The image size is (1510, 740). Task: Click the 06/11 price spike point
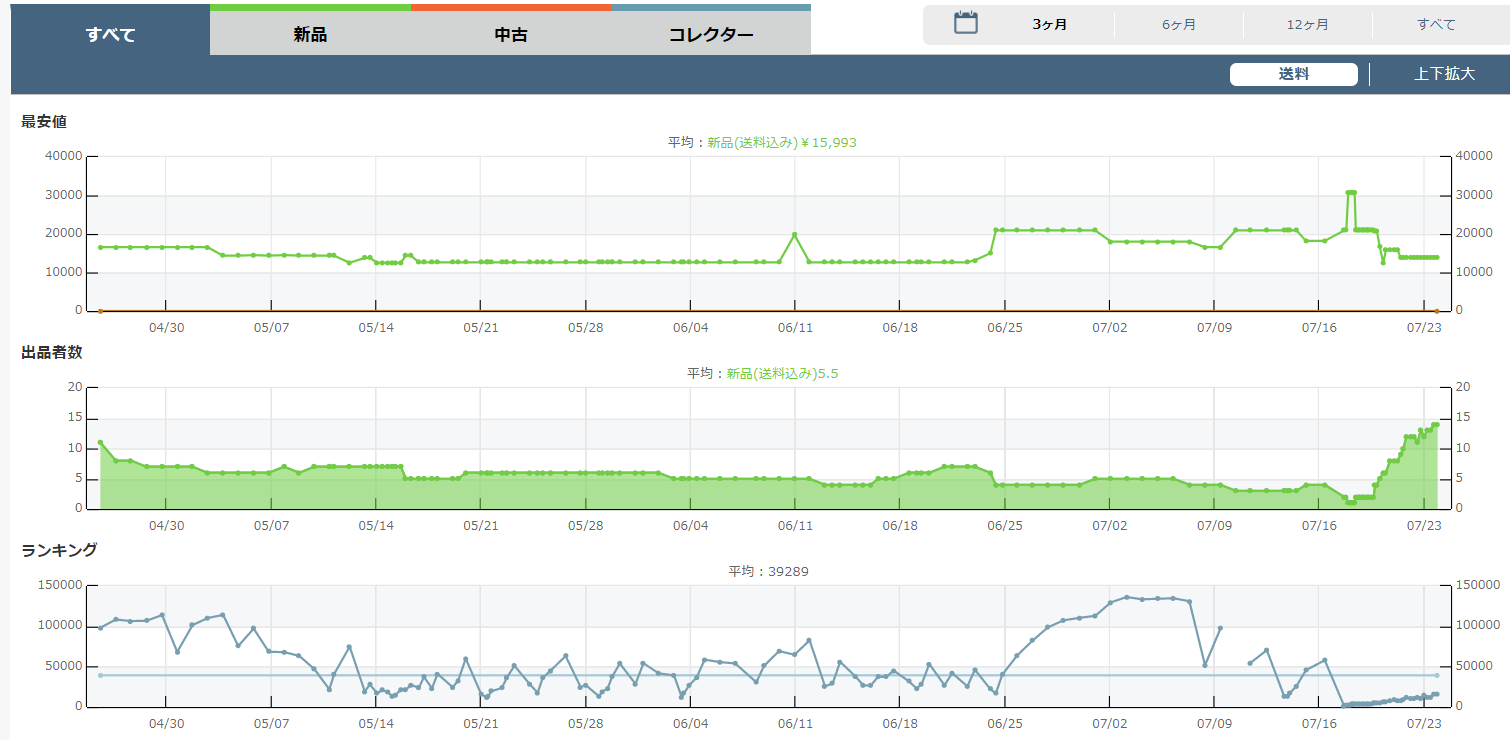point(794,235)
